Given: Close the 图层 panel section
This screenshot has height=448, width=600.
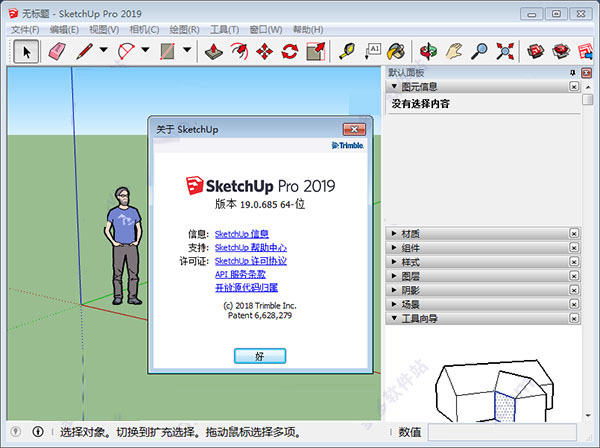Looking at the screenshot, I should [x=574, y=276].
